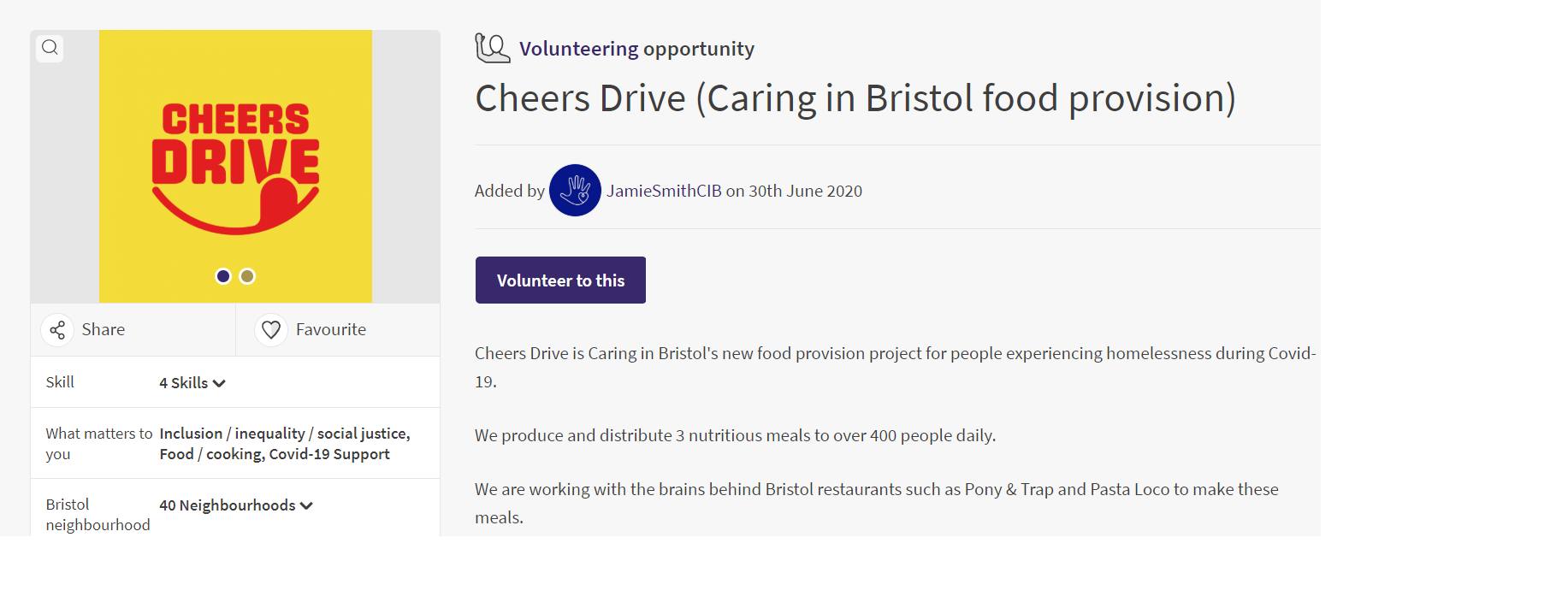1568x608 pixels.
Task: Click the Cheers Drive logo image
Action: tap(235, 167)
